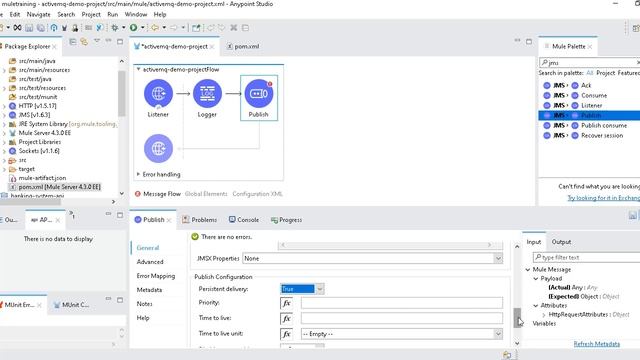The image size is (640, 360).
Task: Click the Collapse All icon in Package Explorer
Action: [73, 42]
